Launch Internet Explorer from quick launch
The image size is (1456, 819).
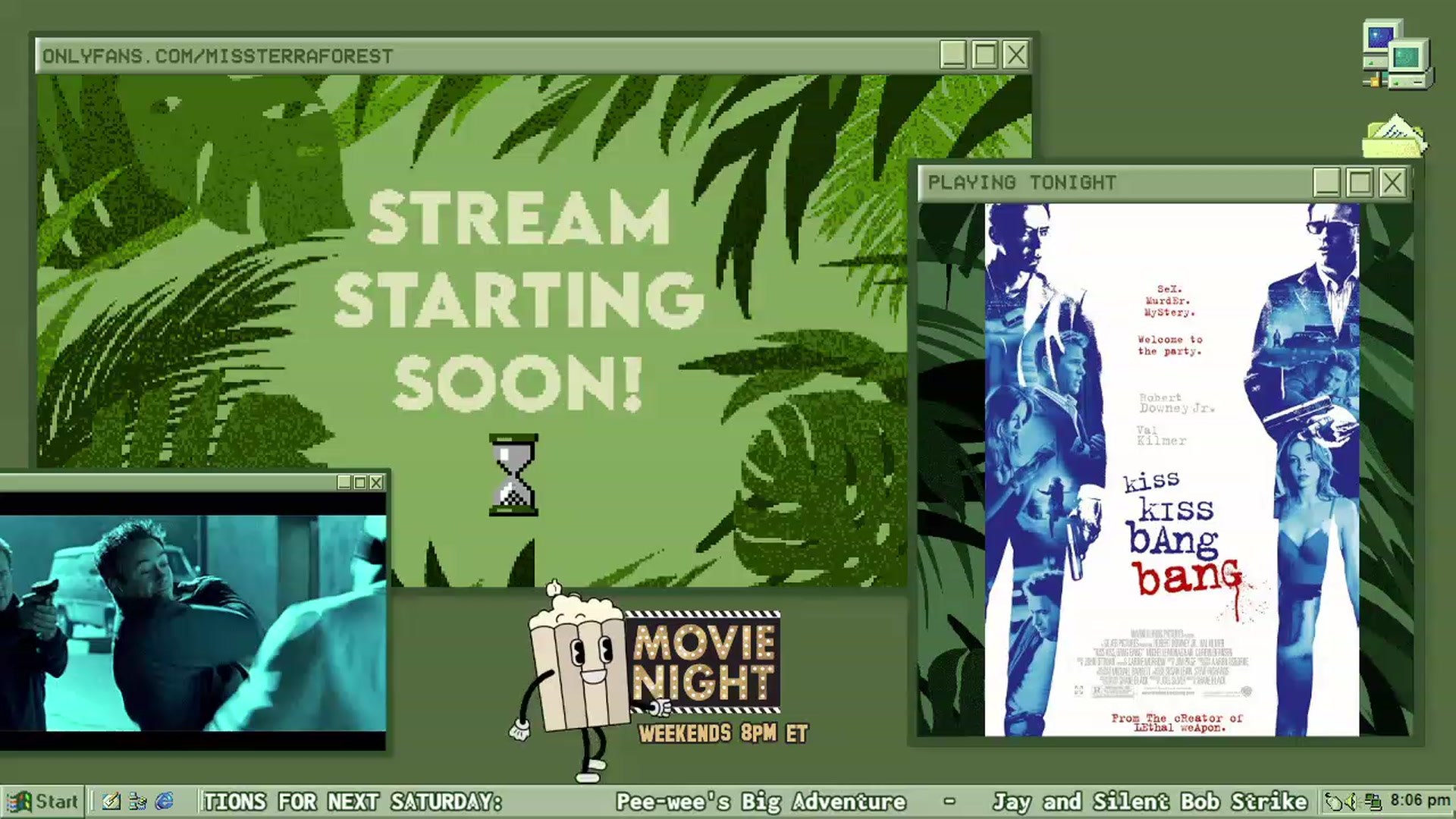click(x=165, y=802)
